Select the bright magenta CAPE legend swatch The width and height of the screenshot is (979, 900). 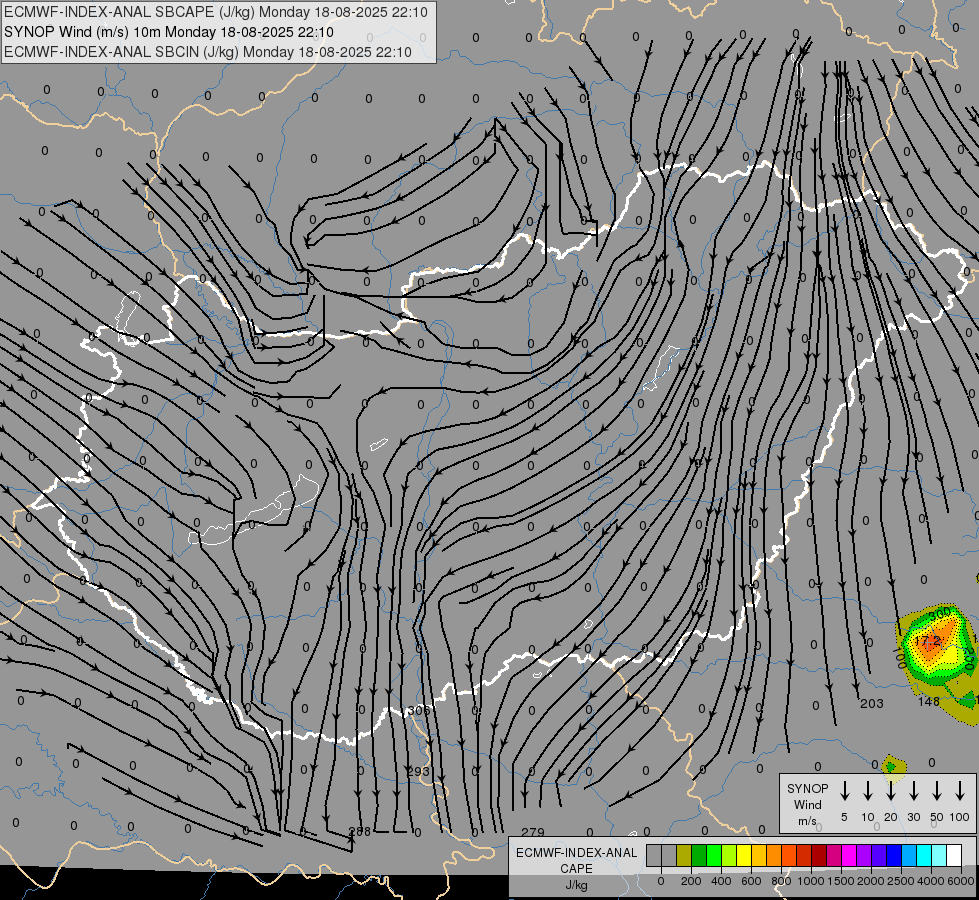(849, 855)
